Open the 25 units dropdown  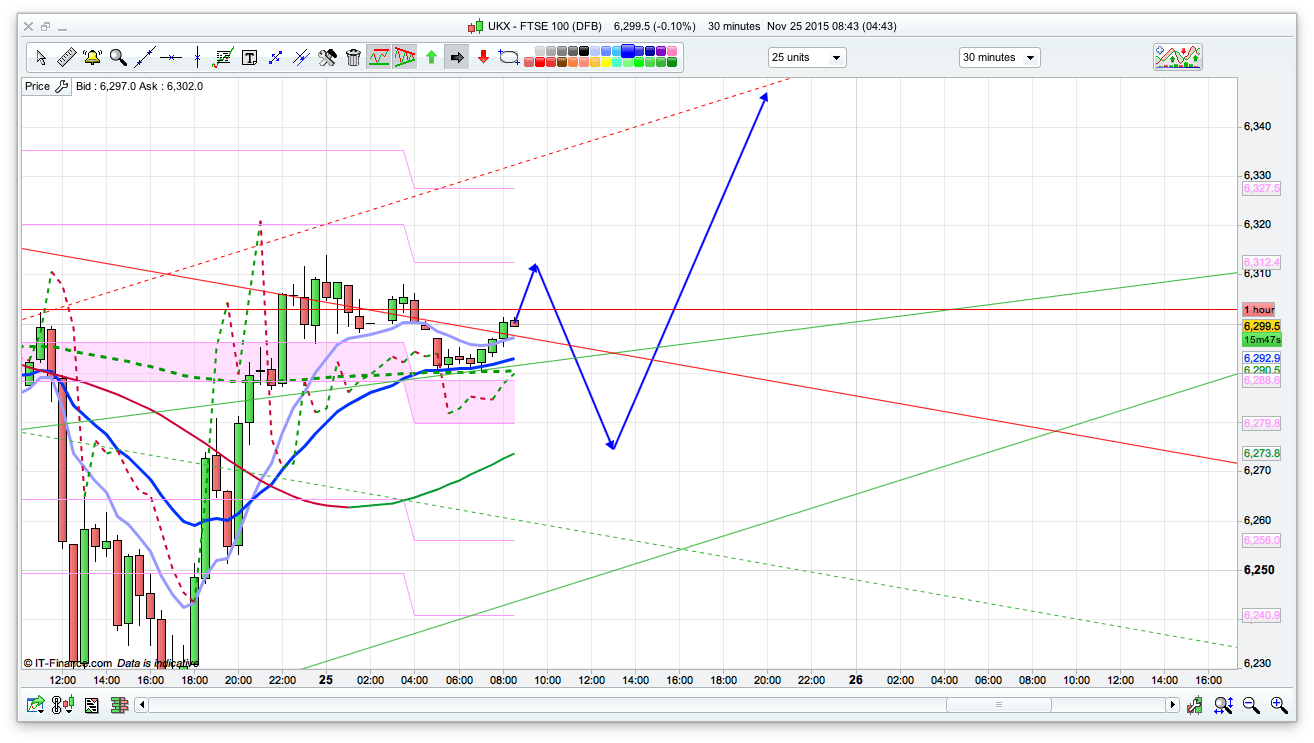806,58
